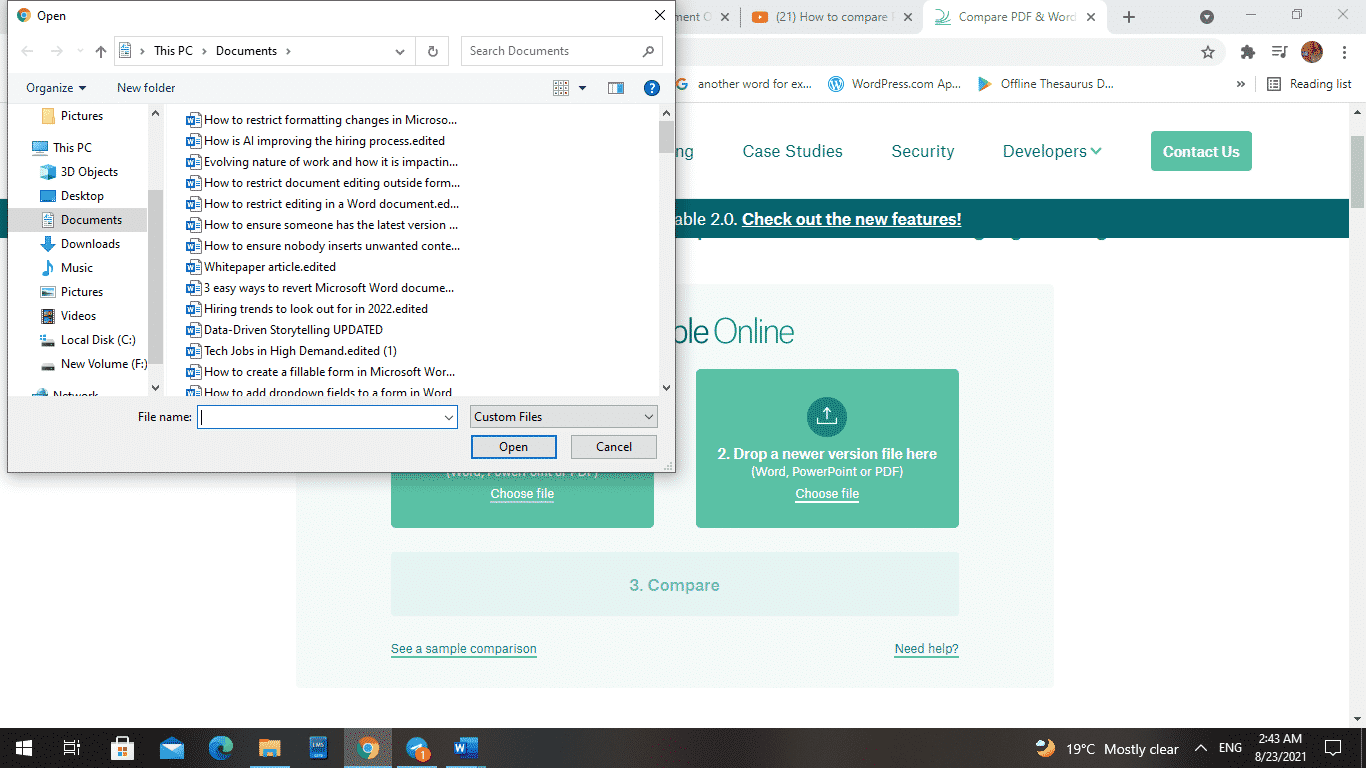Click in the Search Documents field
Viewport: 1366px width, 768px height.
(550, 51)
